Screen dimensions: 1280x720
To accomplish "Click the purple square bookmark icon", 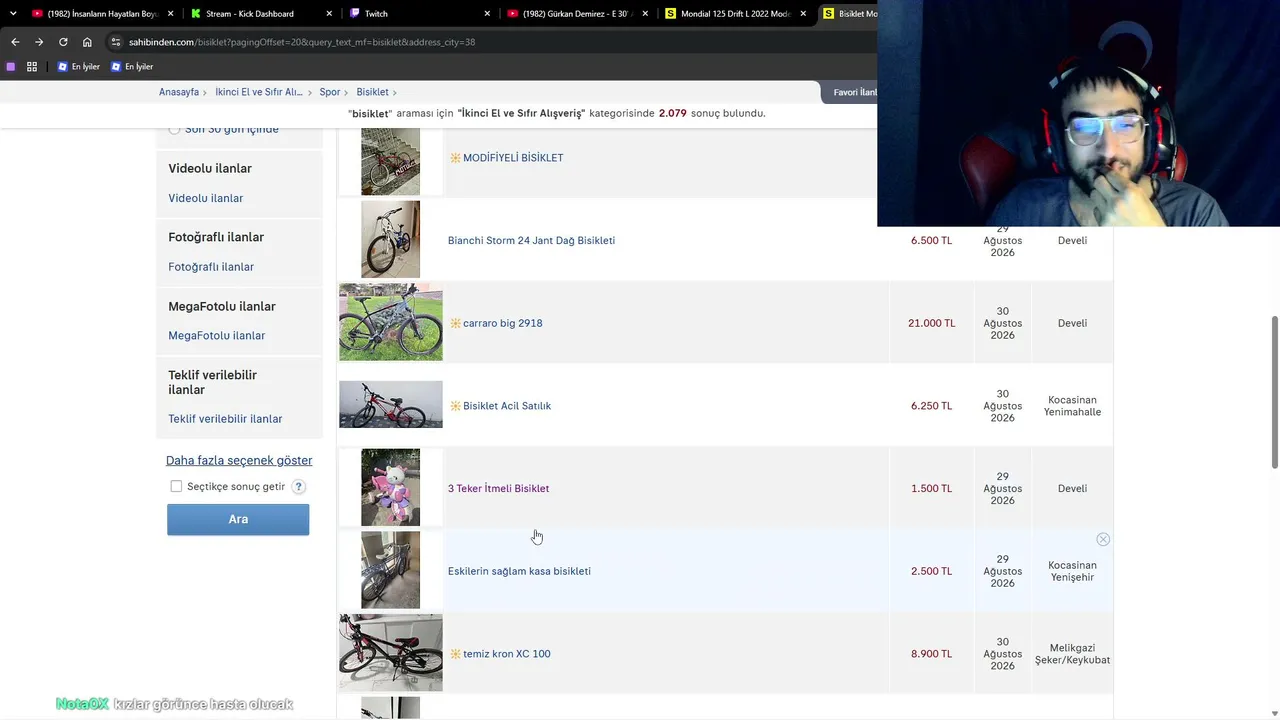I will pos(11,67).
